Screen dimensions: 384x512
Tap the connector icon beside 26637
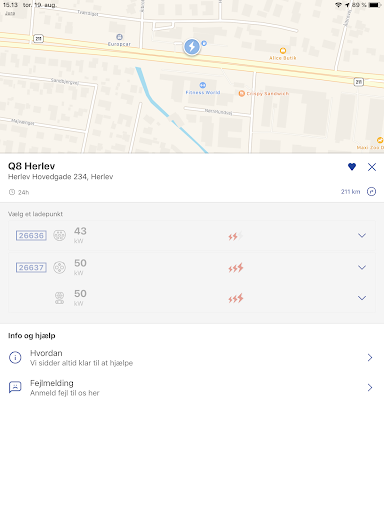[60, 267]
